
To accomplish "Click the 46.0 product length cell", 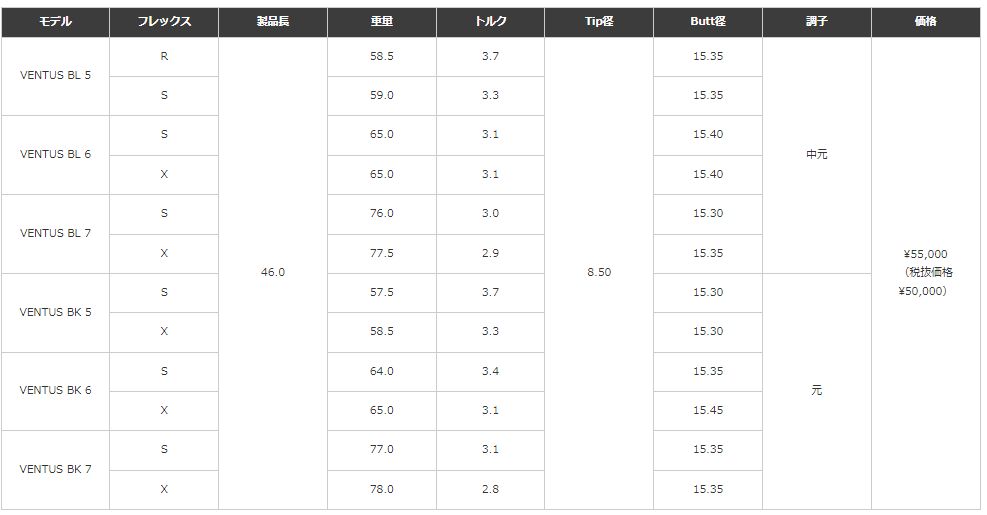I will pos(272,272).
